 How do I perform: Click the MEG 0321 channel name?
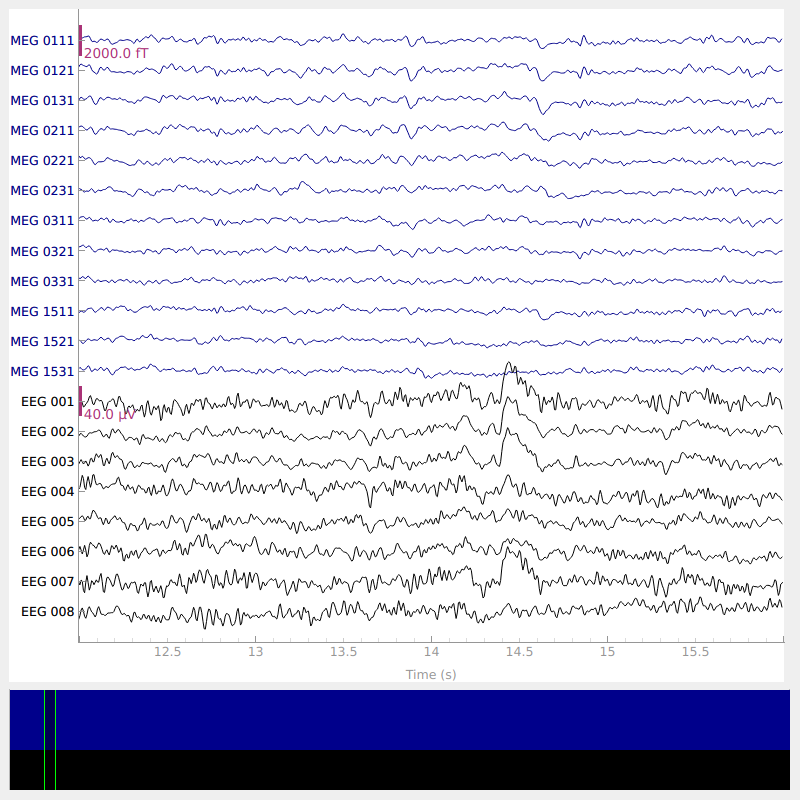[x=42, y=251]
